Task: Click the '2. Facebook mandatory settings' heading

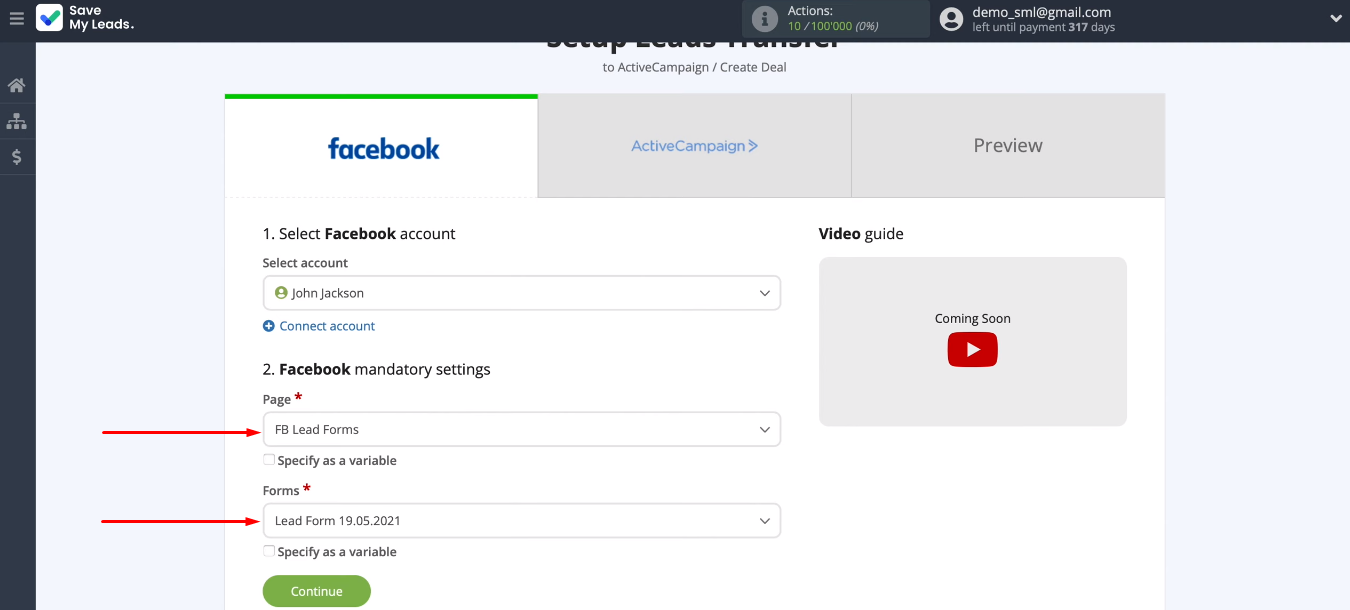Action: (377, 369)
